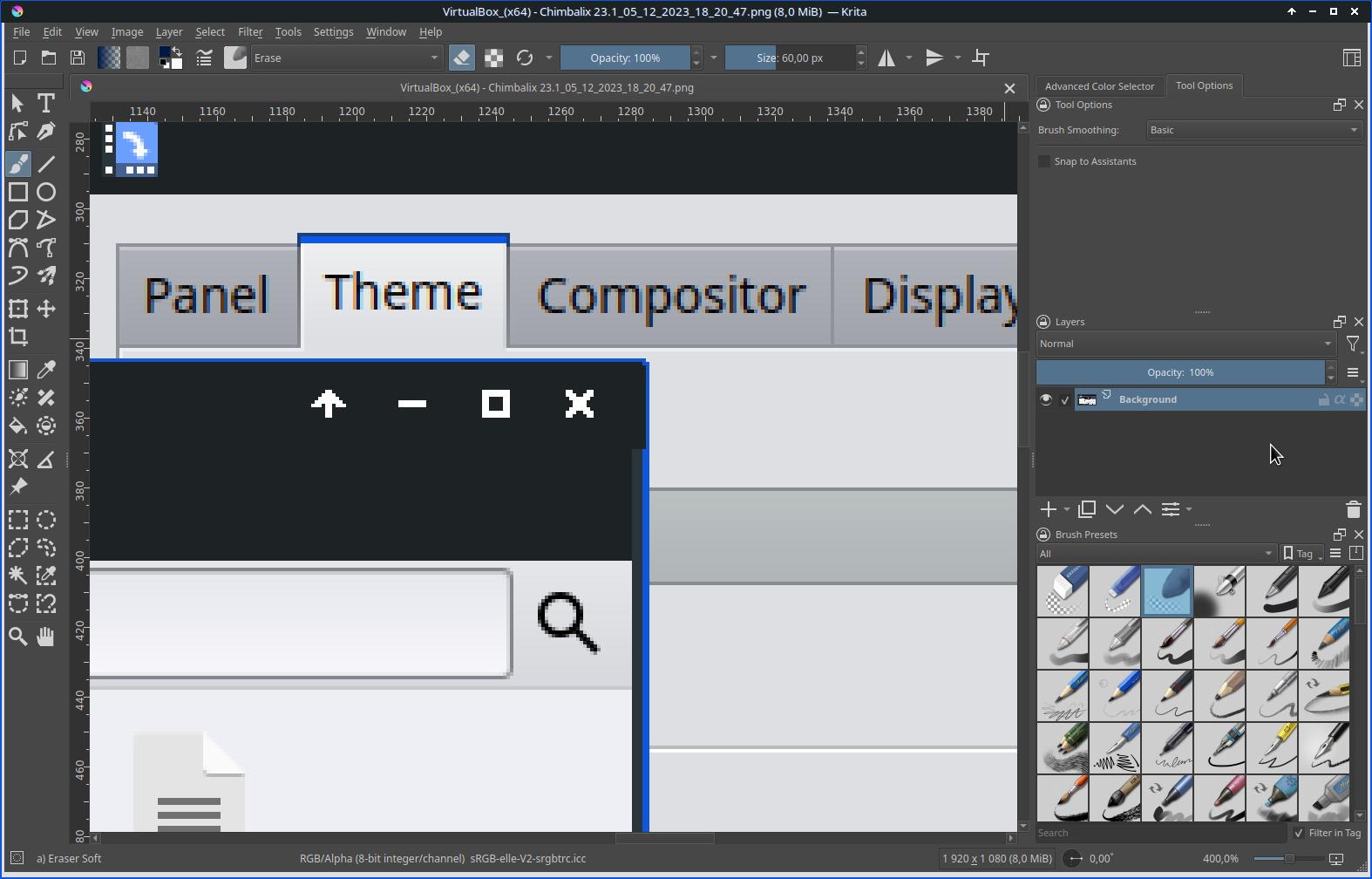1372x879 pixels.
Task: Open a file using the toolbar folder icon
Action: coord(49,58)
